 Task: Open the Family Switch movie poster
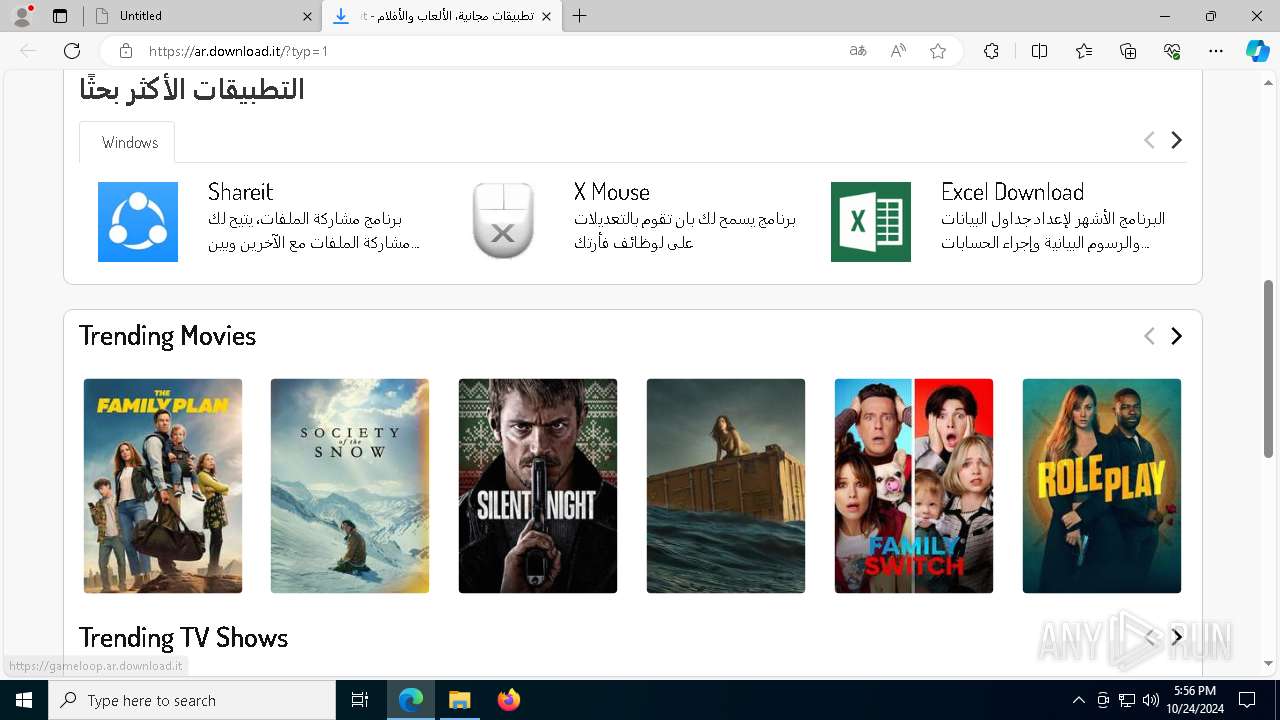[914, 486]
